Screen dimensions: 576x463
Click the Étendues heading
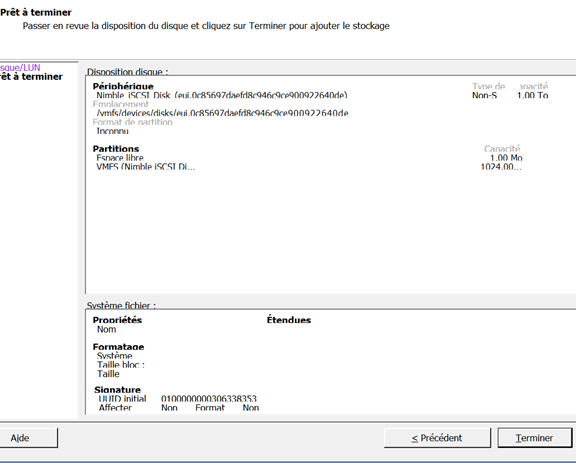click(x=289, y=320)
